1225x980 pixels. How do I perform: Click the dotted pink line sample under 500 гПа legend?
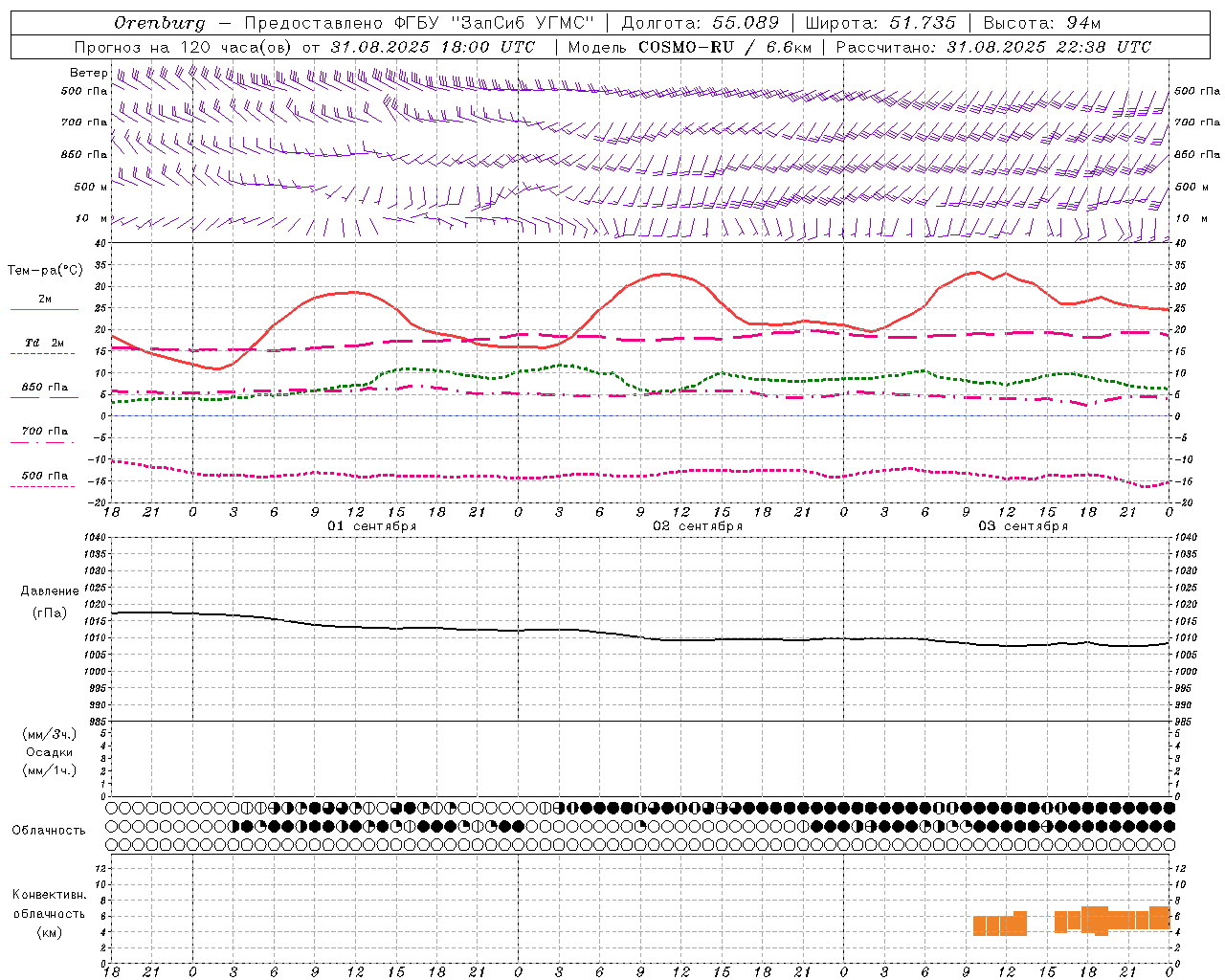click(x=42, y=486)
